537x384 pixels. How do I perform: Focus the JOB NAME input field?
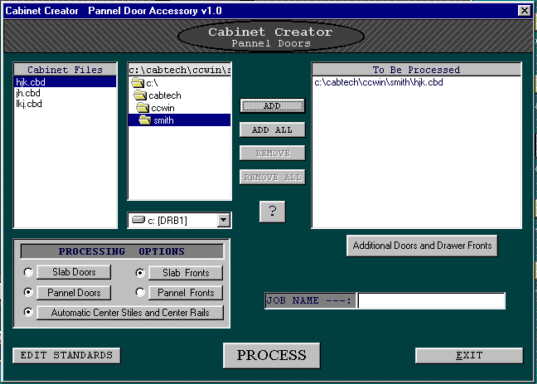[432, 301]
